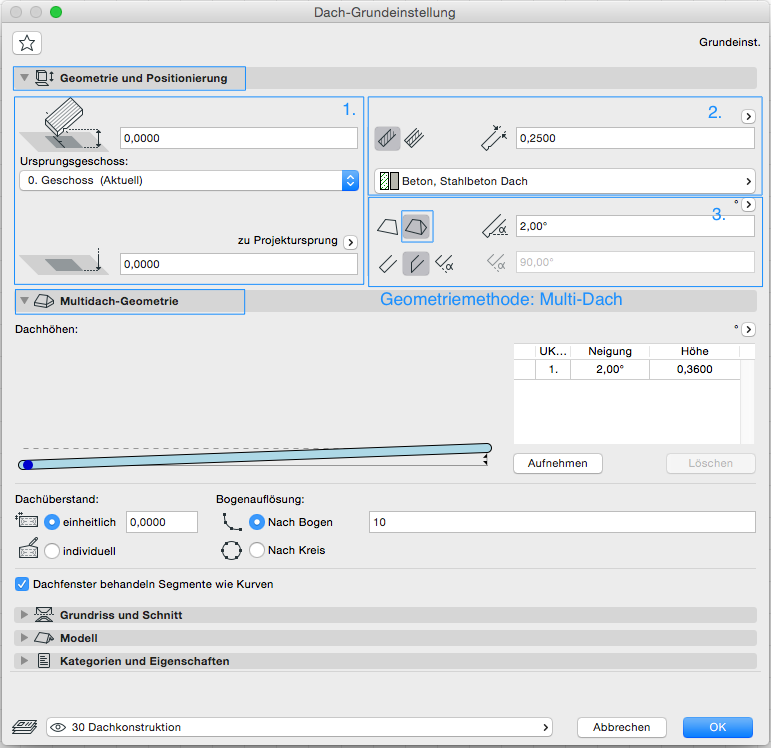Viewport: 771px width, 748px height.
Task: Select the composite structure icon
Action: 413,138
